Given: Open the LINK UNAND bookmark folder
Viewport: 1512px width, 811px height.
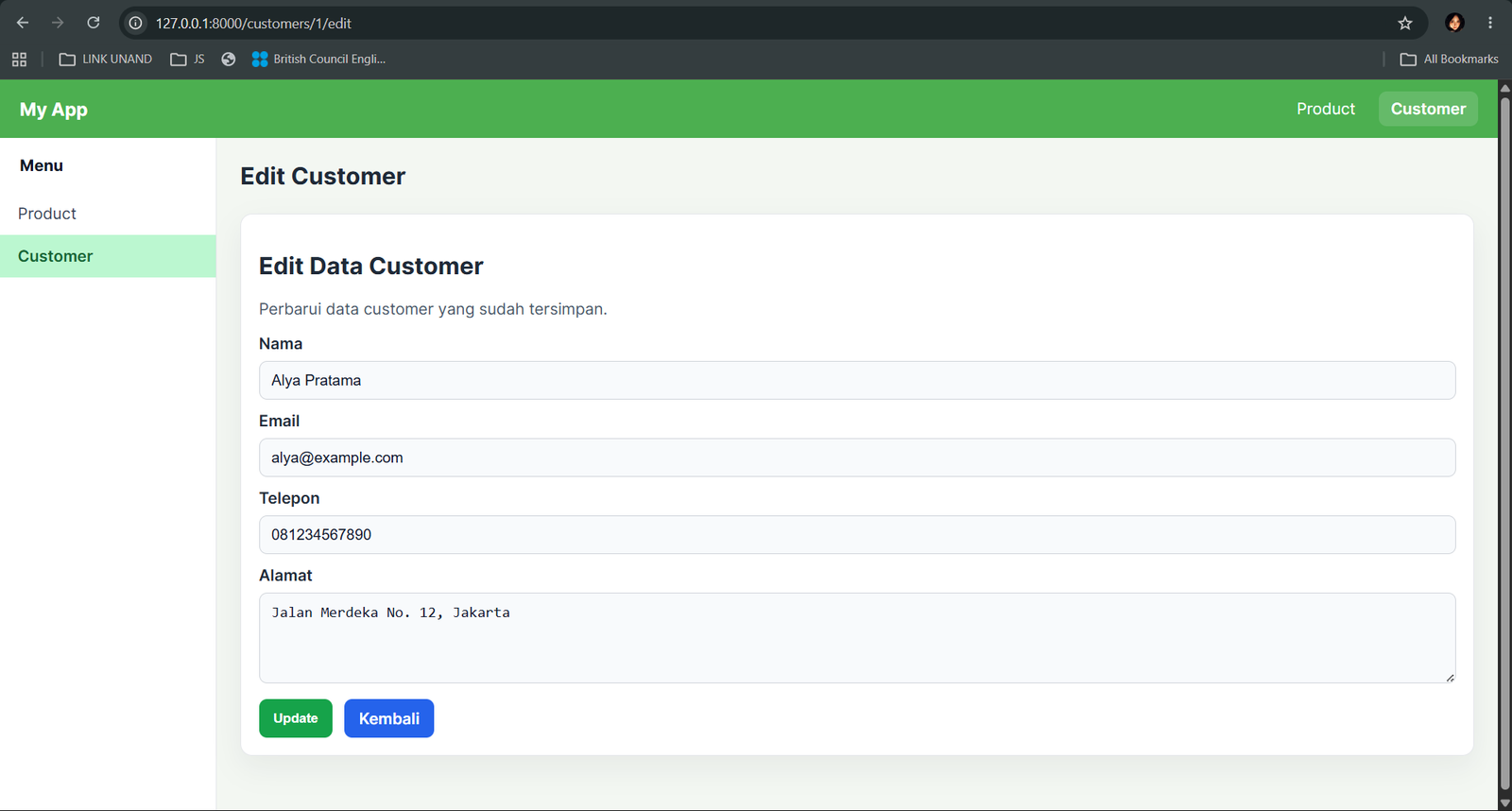Looking at the screenshot, I should click(106, 60).
